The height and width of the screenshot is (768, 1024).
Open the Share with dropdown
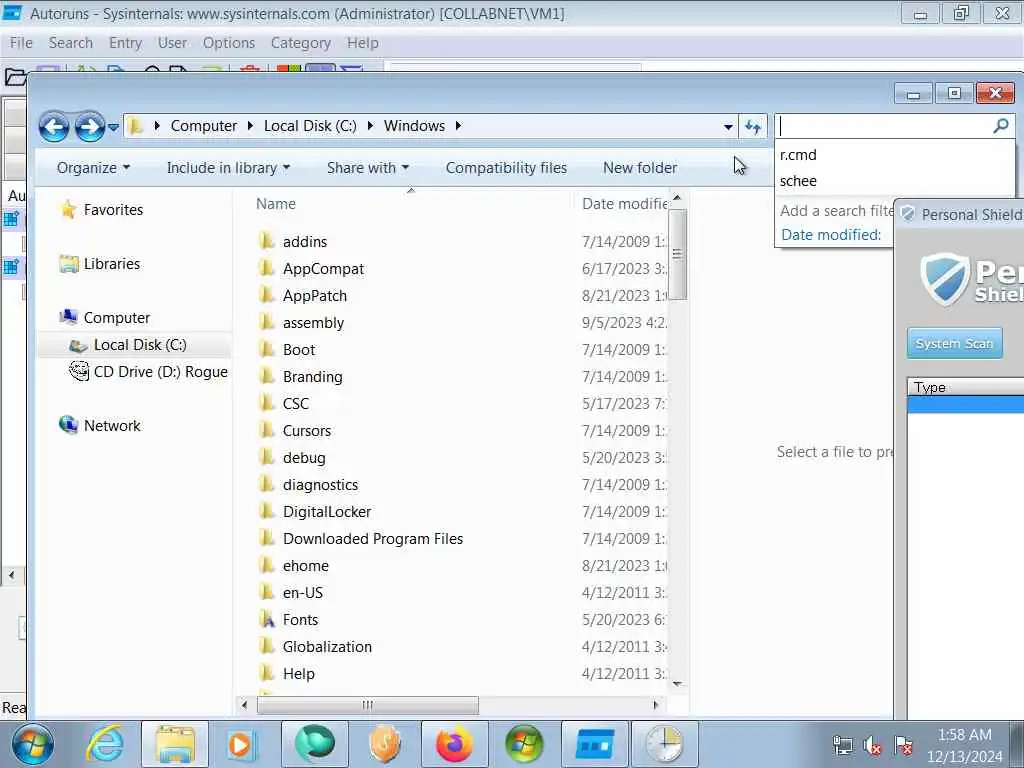click(x=368, y=168)
